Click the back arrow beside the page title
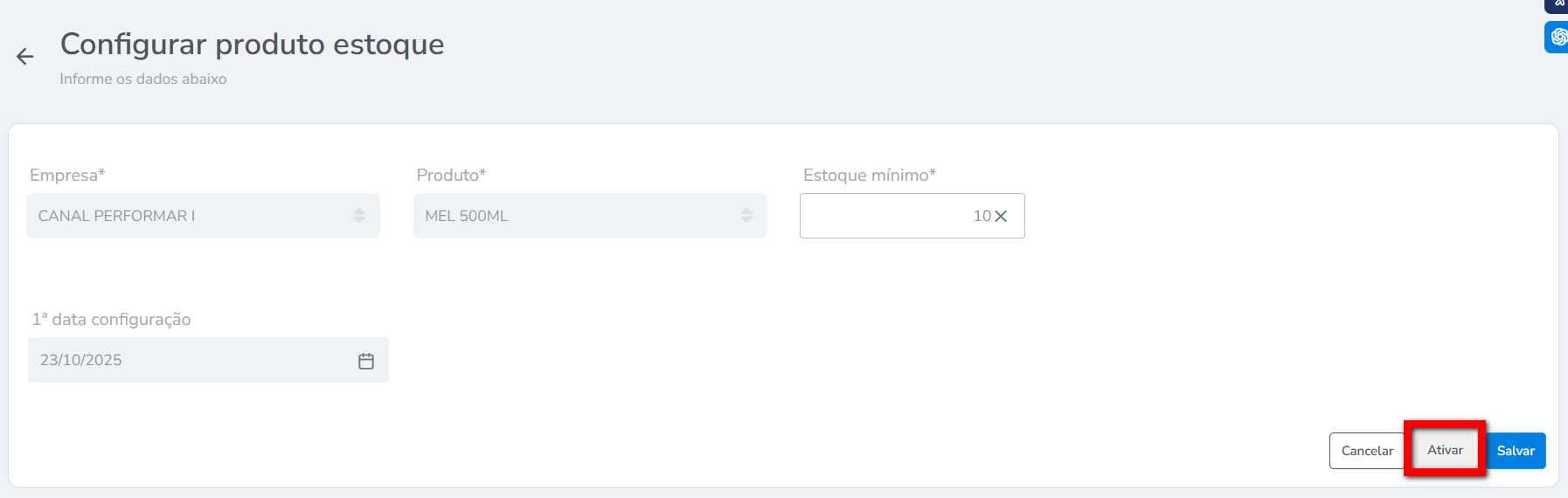The image size is (1568, 498). tap(24, 57)
